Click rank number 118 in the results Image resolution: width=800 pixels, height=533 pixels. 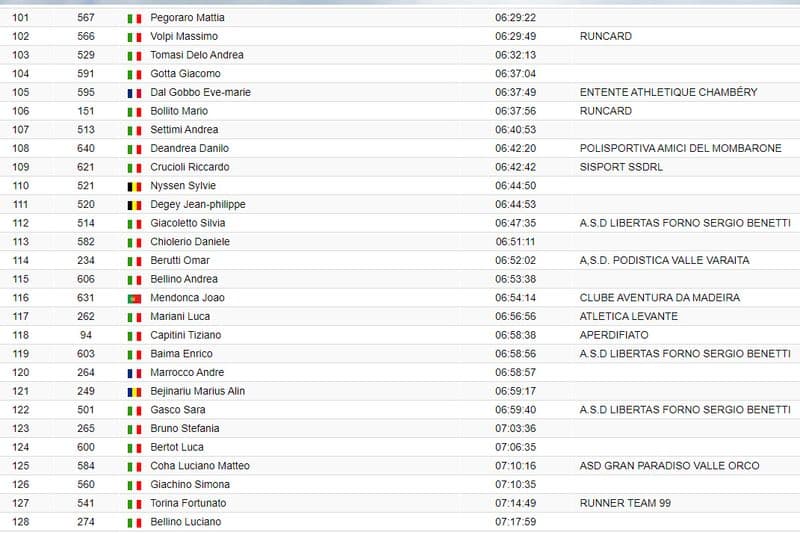[x=20, y=335]
